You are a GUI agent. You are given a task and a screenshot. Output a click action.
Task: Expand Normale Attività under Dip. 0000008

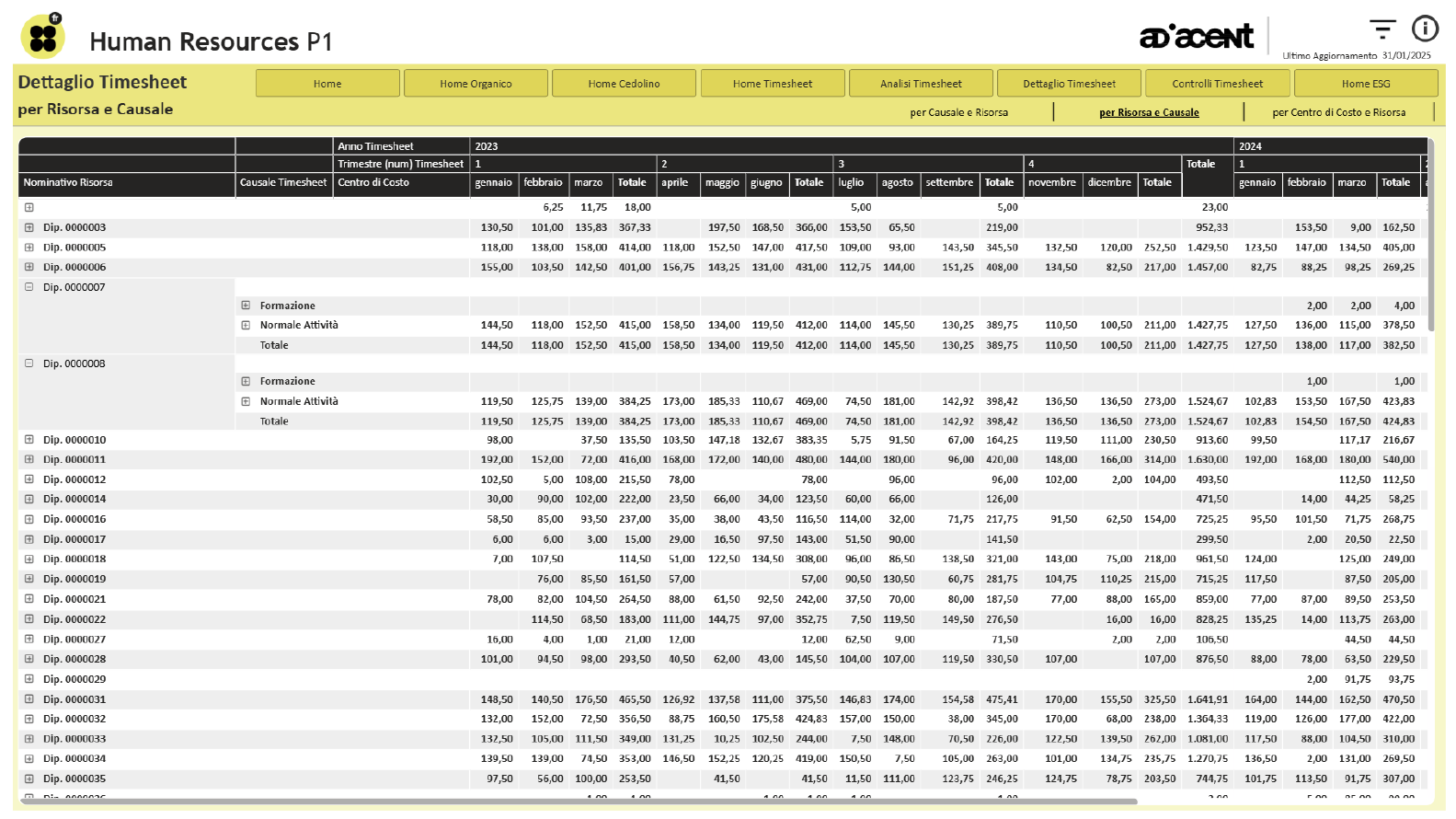tap(246, 401)
